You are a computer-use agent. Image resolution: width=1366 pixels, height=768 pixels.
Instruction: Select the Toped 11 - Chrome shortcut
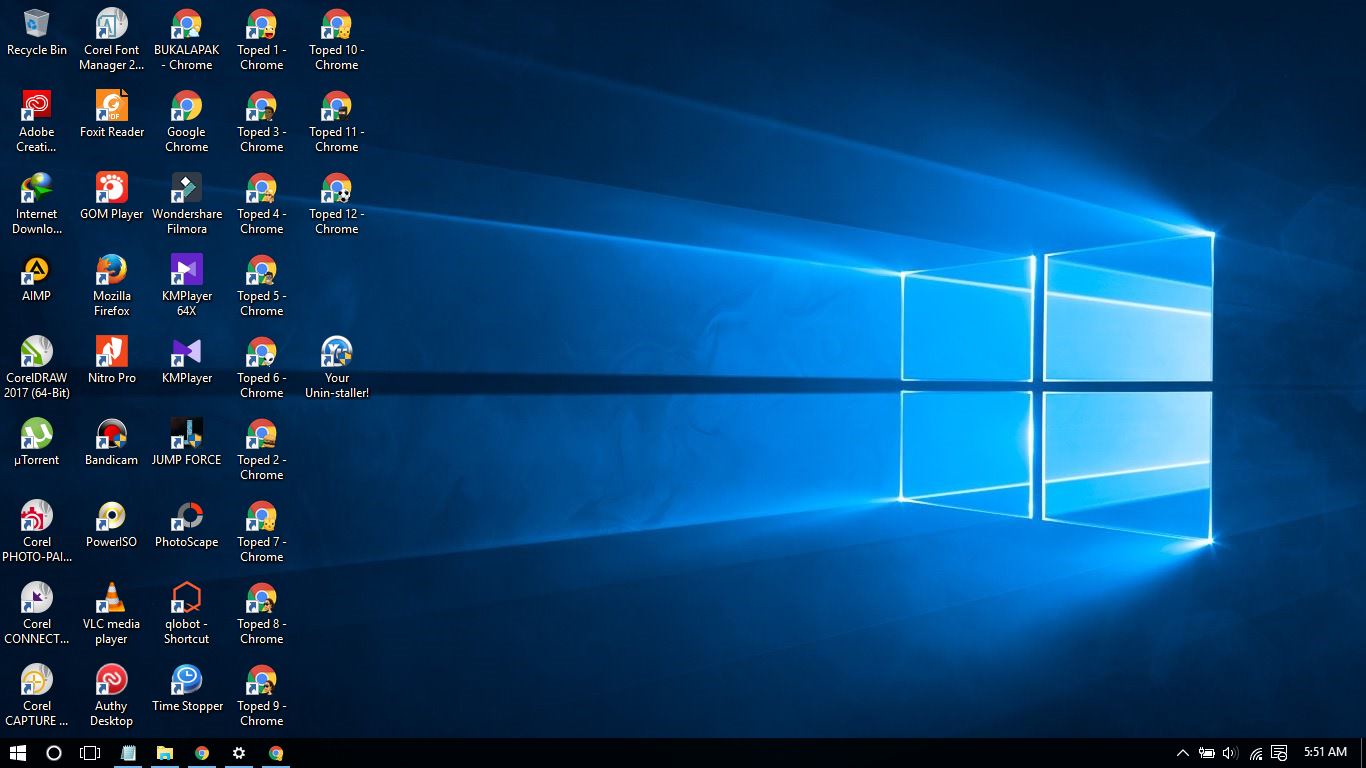[336, 122]
